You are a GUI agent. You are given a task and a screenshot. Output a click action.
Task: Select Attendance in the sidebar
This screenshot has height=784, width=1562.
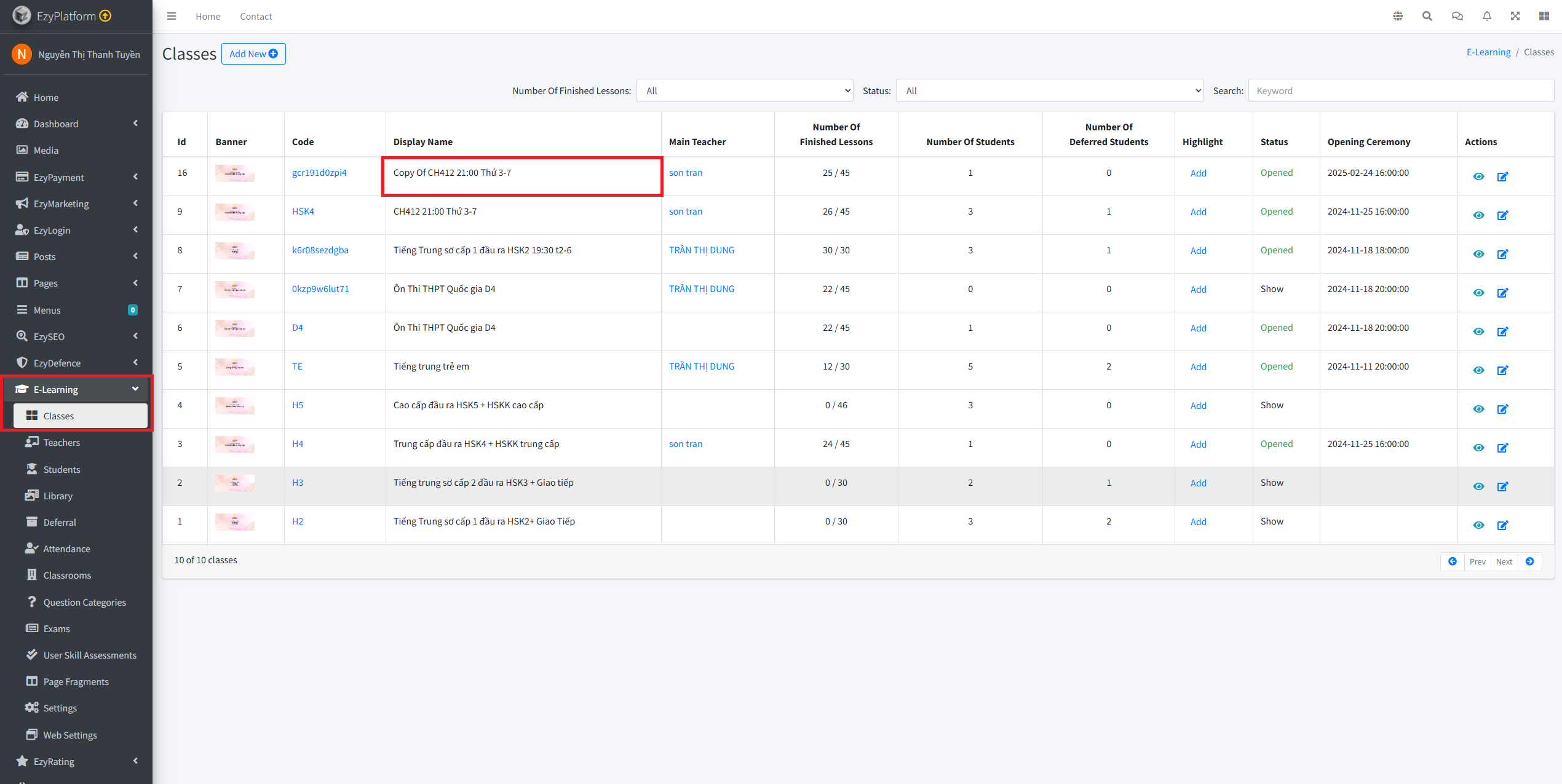coord(66,549)
